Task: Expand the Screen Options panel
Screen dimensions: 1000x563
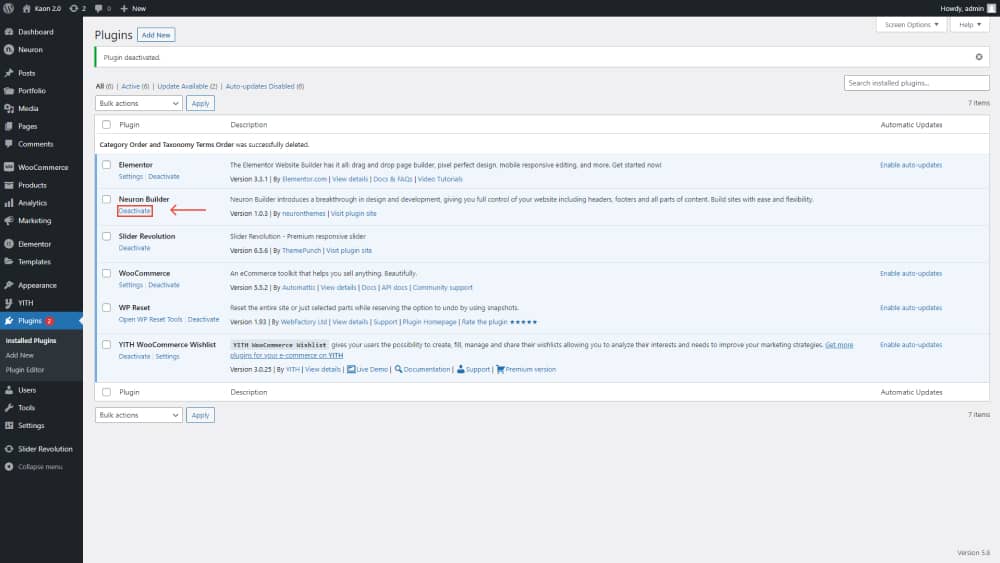Action: pos(911,25)
